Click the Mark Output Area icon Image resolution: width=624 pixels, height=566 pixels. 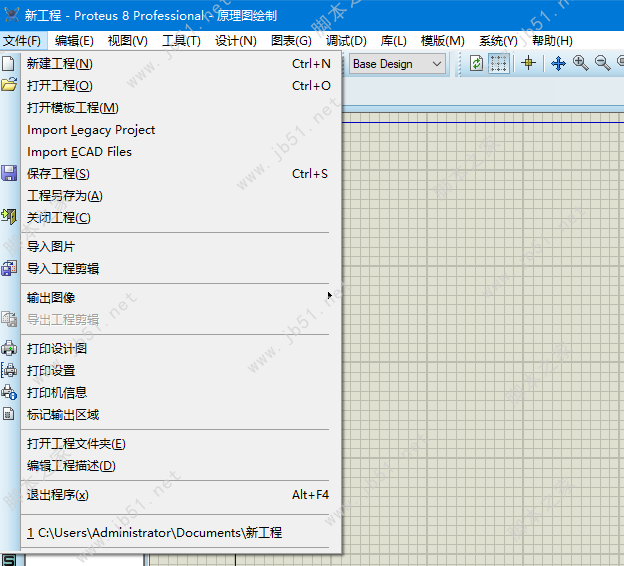click(9, 414)
